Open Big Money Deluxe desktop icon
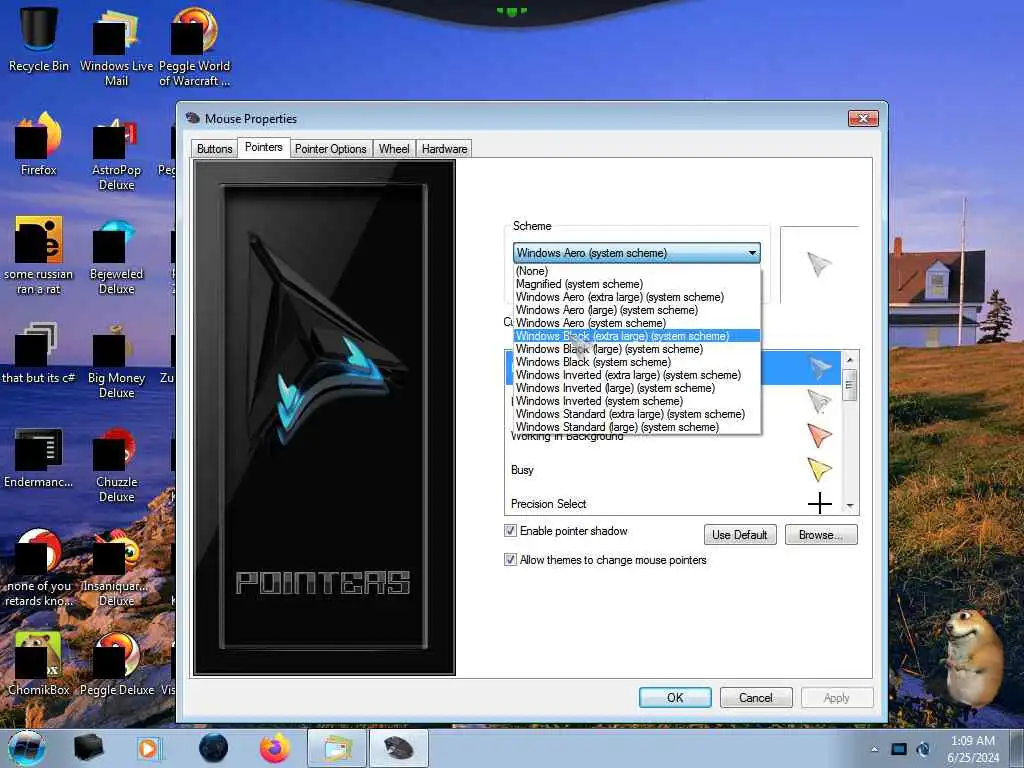Screen dimensions: 1024x768 tap(116, 359)
